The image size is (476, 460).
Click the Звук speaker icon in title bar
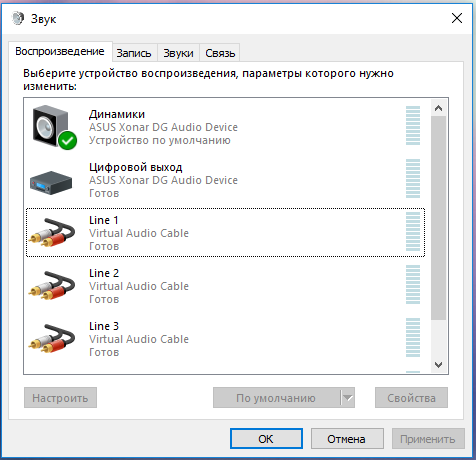(18, 18)
